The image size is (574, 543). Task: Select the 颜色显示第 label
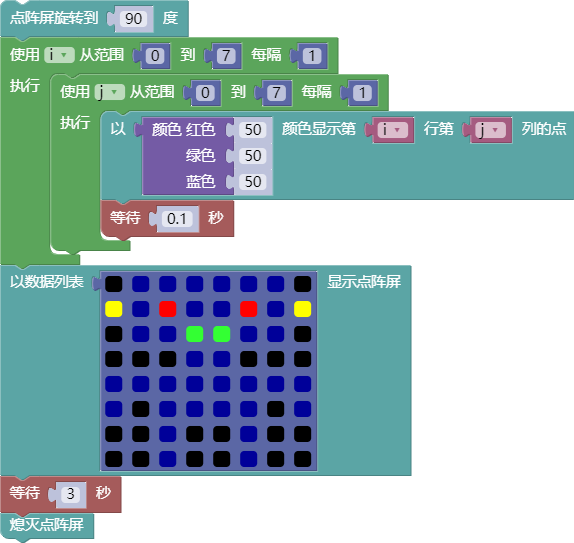coord(318,129)
